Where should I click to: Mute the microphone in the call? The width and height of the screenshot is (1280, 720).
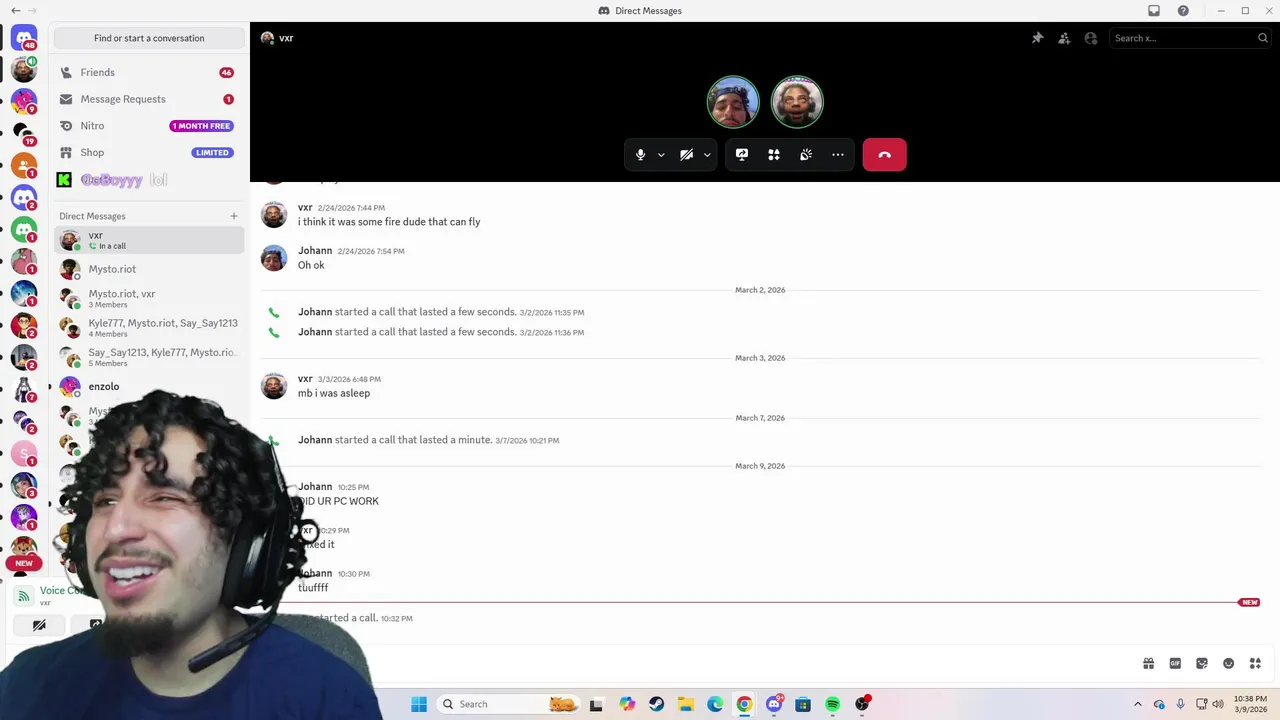click(x=641, y=155)
